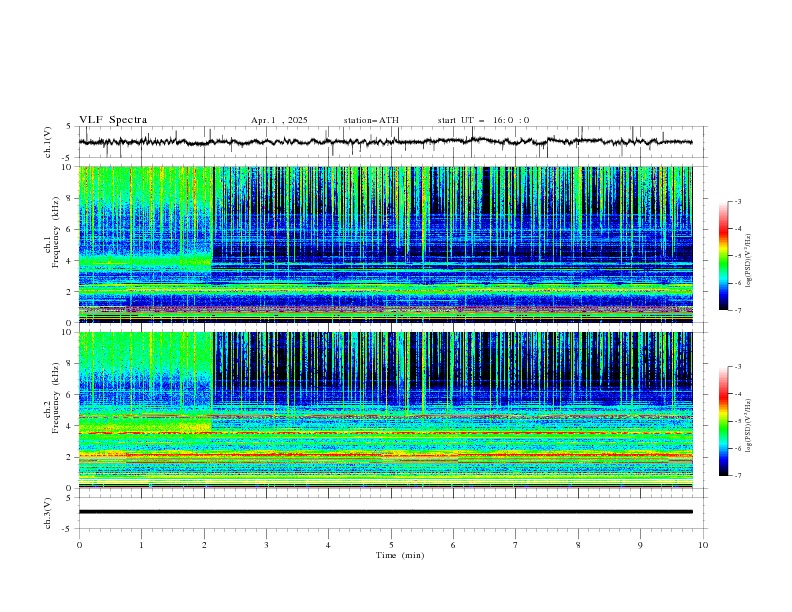792x612 pixels.
Task: Click the "3" tick on the time axis
Action: pyautogui.click(x=266, y=545)
